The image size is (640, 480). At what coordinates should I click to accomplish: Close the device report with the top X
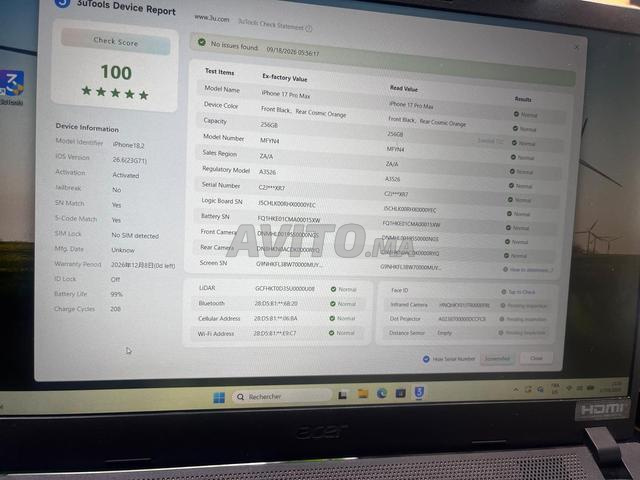[576, 47]
